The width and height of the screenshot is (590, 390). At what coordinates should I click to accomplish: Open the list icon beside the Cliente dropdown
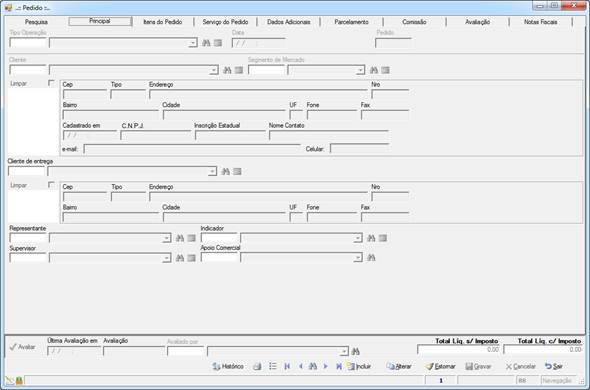(x=239, y=70)
